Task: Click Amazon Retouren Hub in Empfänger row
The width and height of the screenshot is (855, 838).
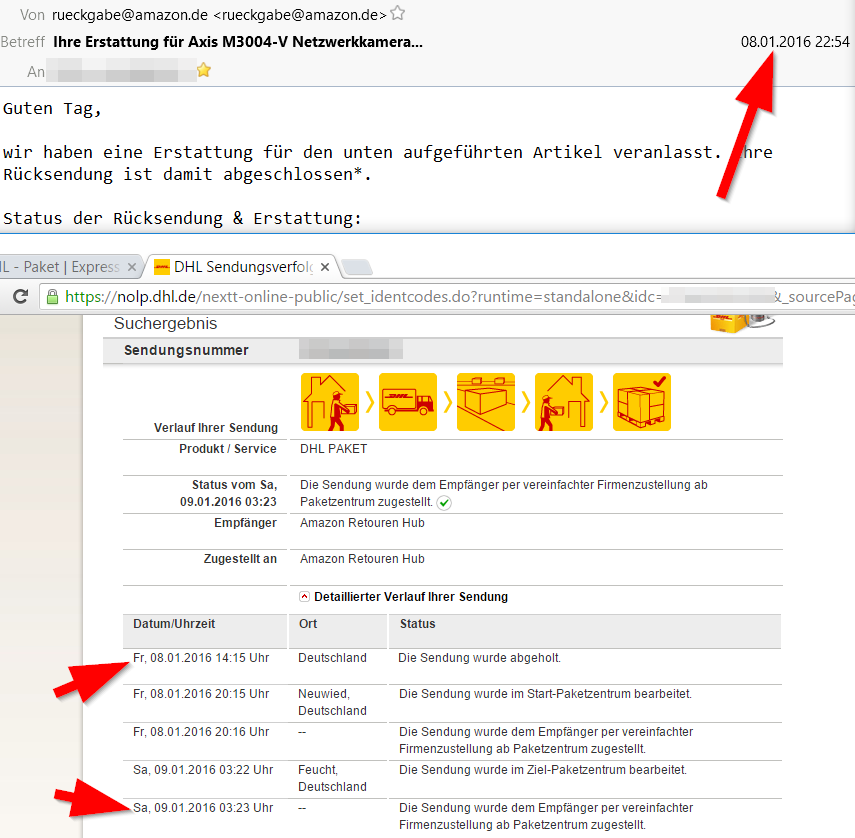Action: point(362,523)
